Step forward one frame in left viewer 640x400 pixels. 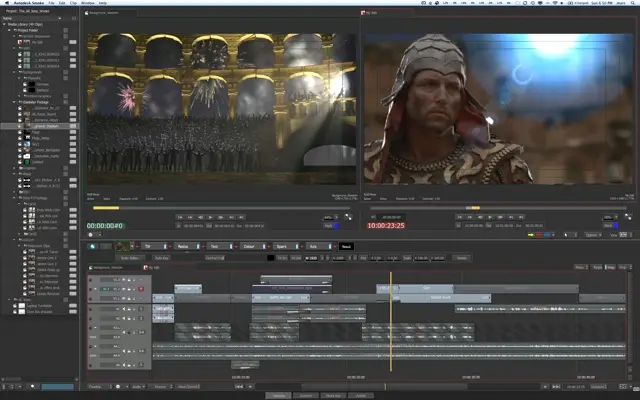pos(221,217)
